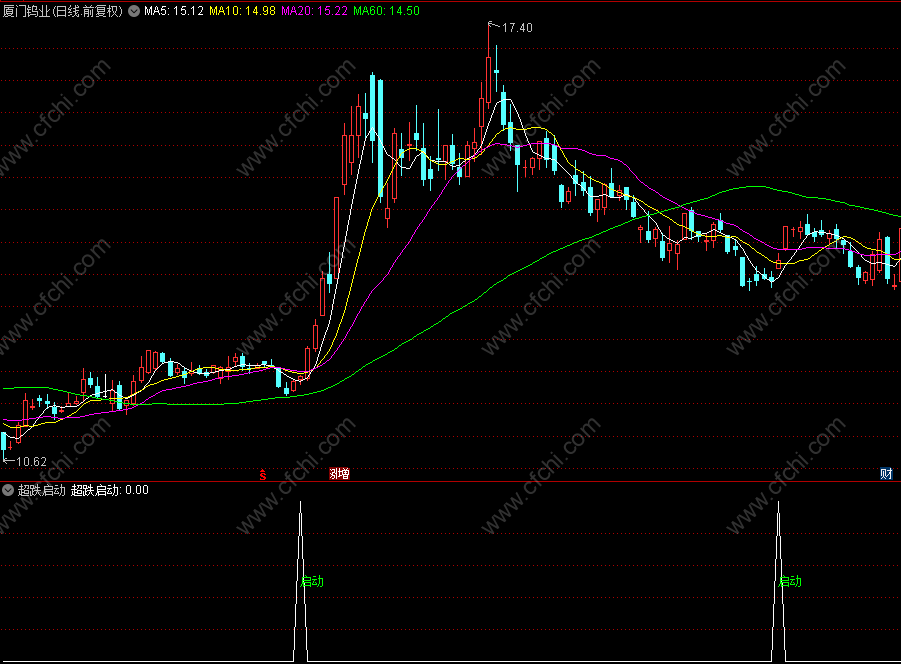The image size is (901, 664).
Task: Expand the 超跌启动 indicator dropdown arrow
Action: (x=7, y=490)
